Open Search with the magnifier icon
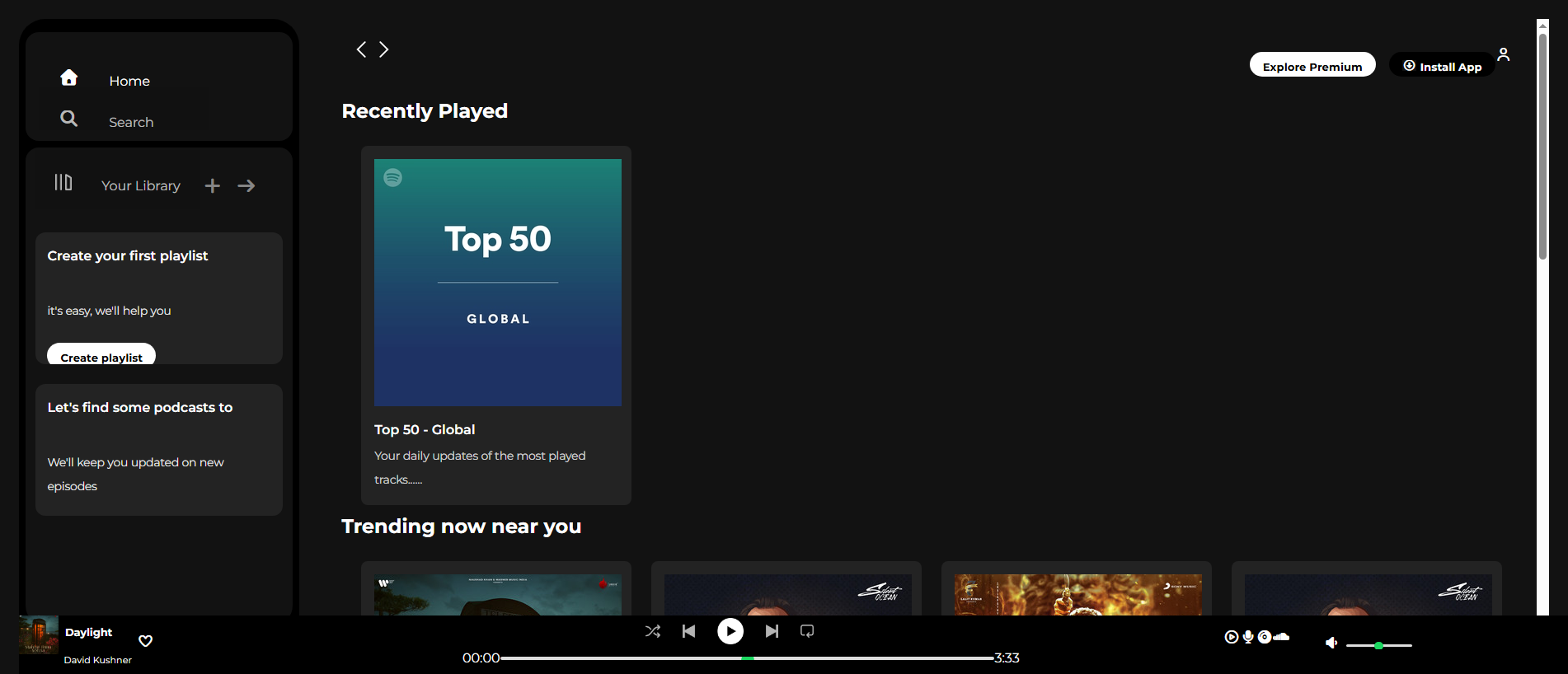1568x674 pixels. tap(69, 119)
